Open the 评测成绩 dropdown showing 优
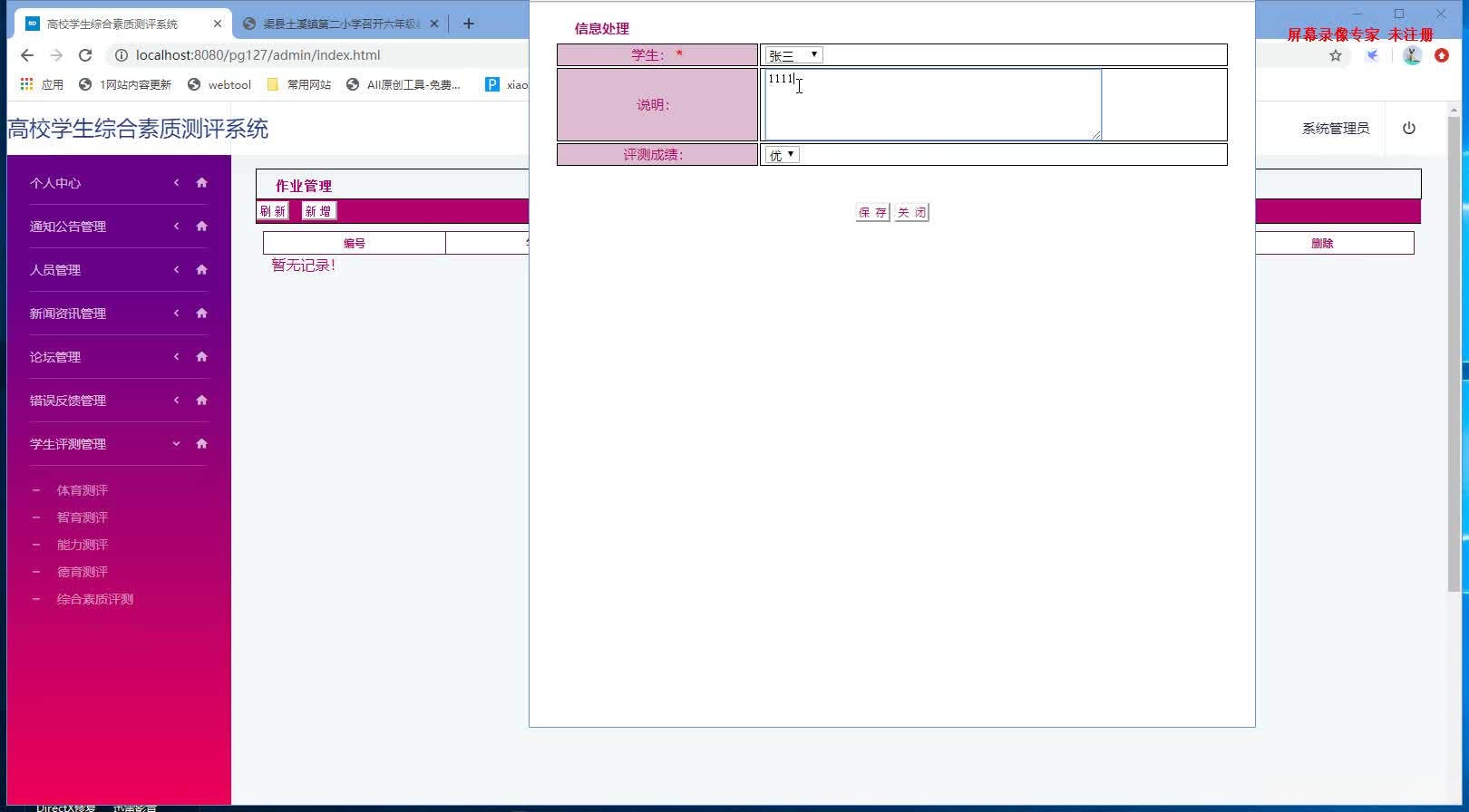This screenshot has height=812, width=1469. coord(782,155)
